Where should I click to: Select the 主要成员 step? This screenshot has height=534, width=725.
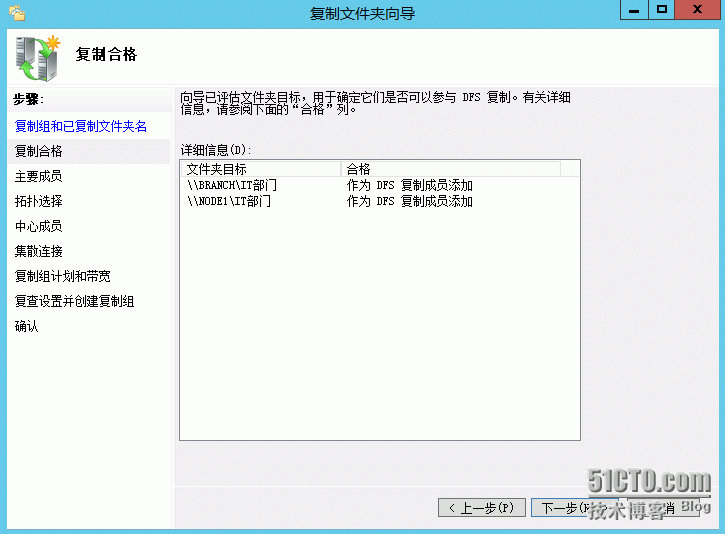[x=38, y=176]
